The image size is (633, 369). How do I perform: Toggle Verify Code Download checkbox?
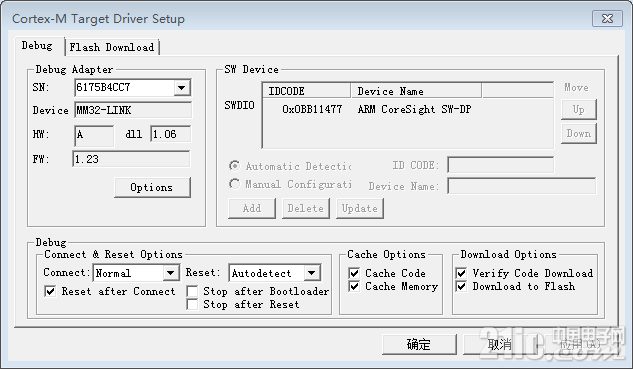(461, 273)
